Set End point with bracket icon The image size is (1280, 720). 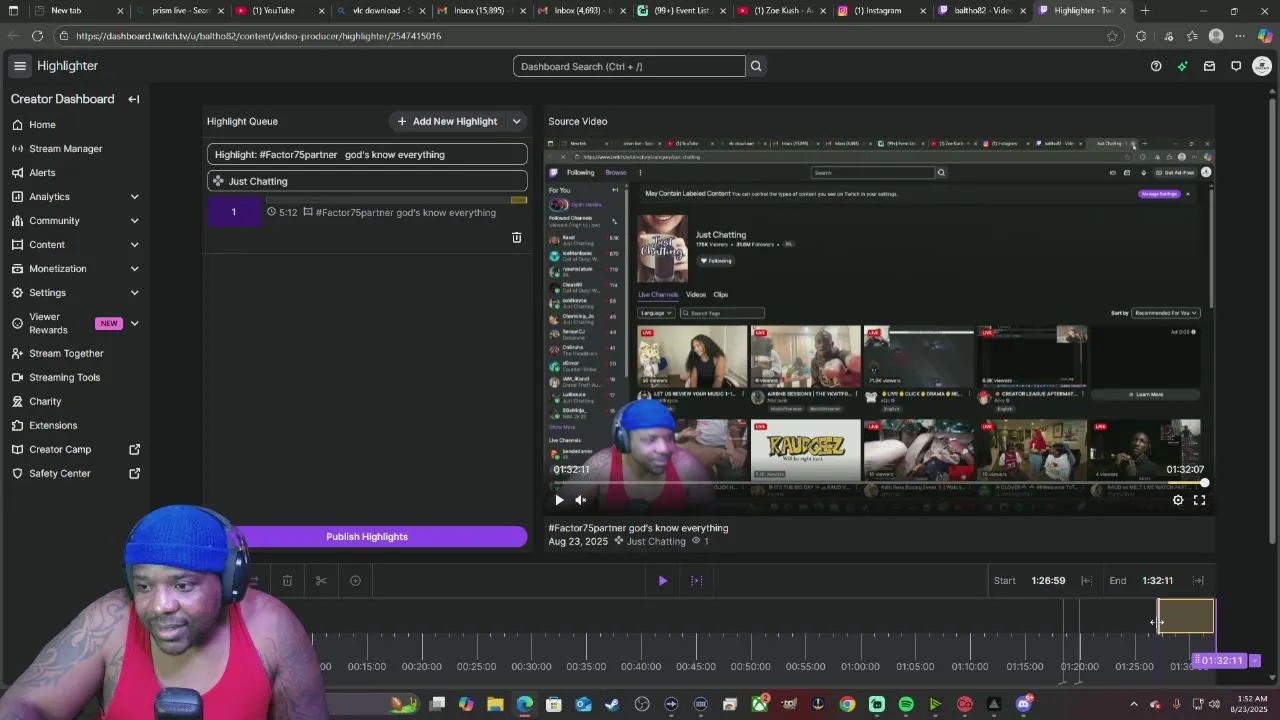tap(1198, 581)
